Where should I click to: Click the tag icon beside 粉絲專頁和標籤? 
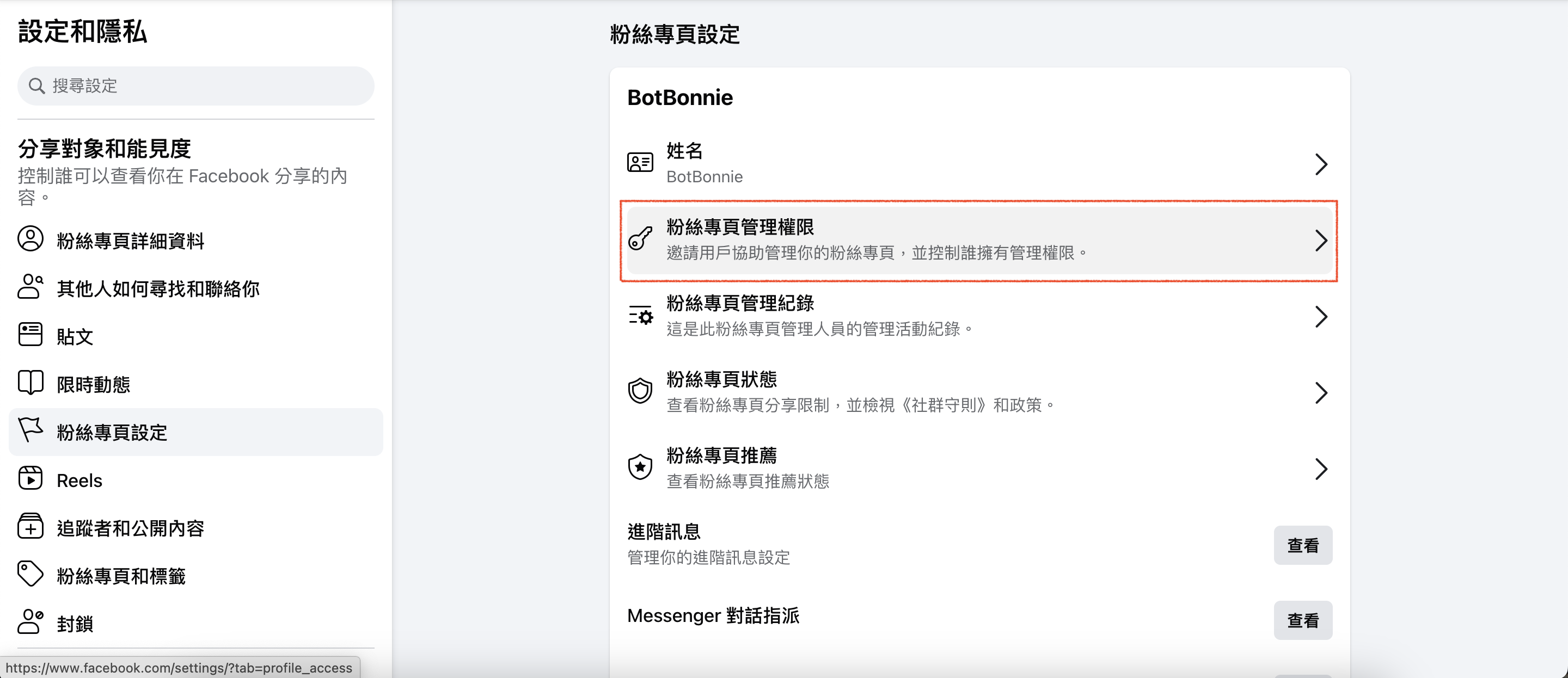[30, 575]
